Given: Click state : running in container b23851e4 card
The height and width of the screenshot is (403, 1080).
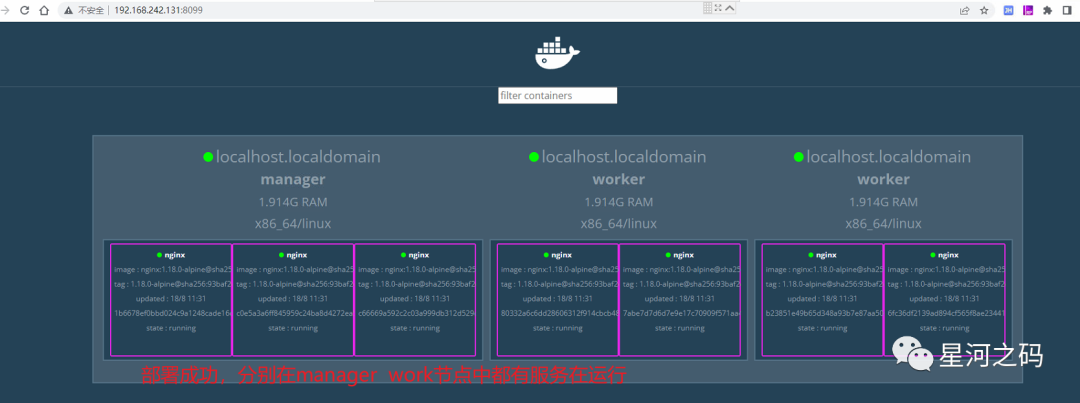Looking at the screenshot, I should pyautogui.click(x=822, y=328).
